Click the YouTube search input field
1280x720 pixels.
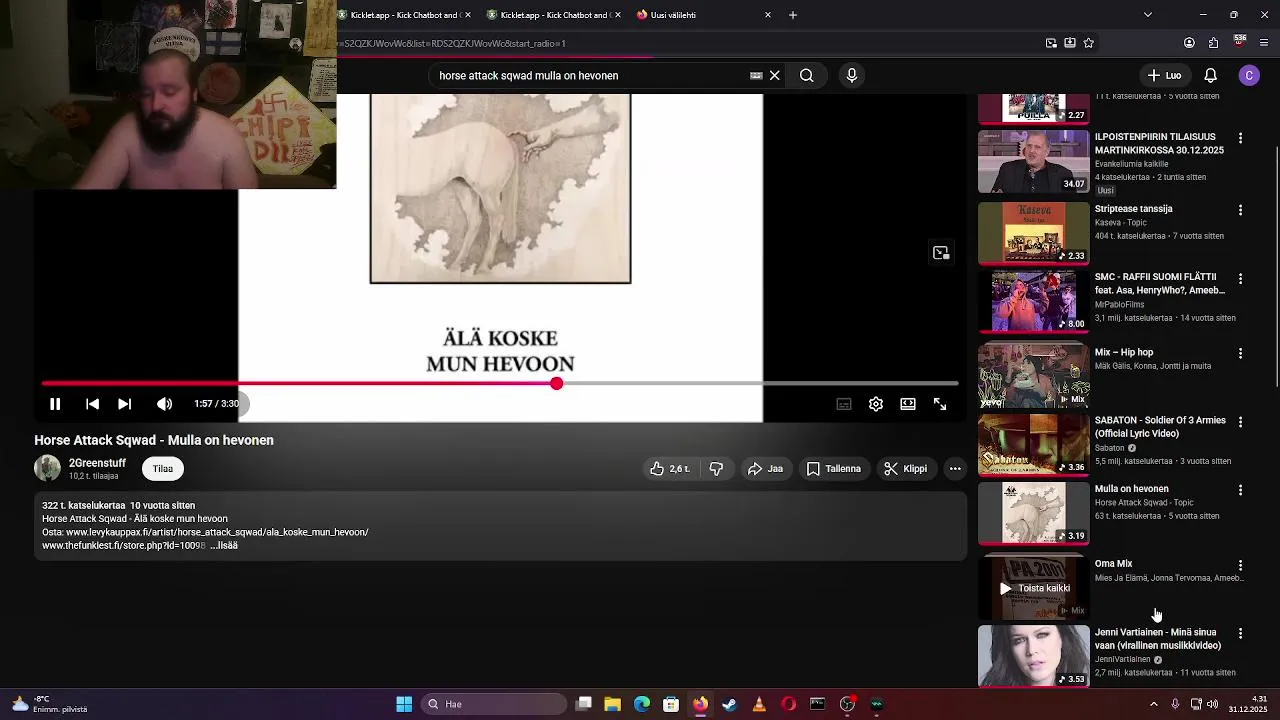(x=590, y=75)
